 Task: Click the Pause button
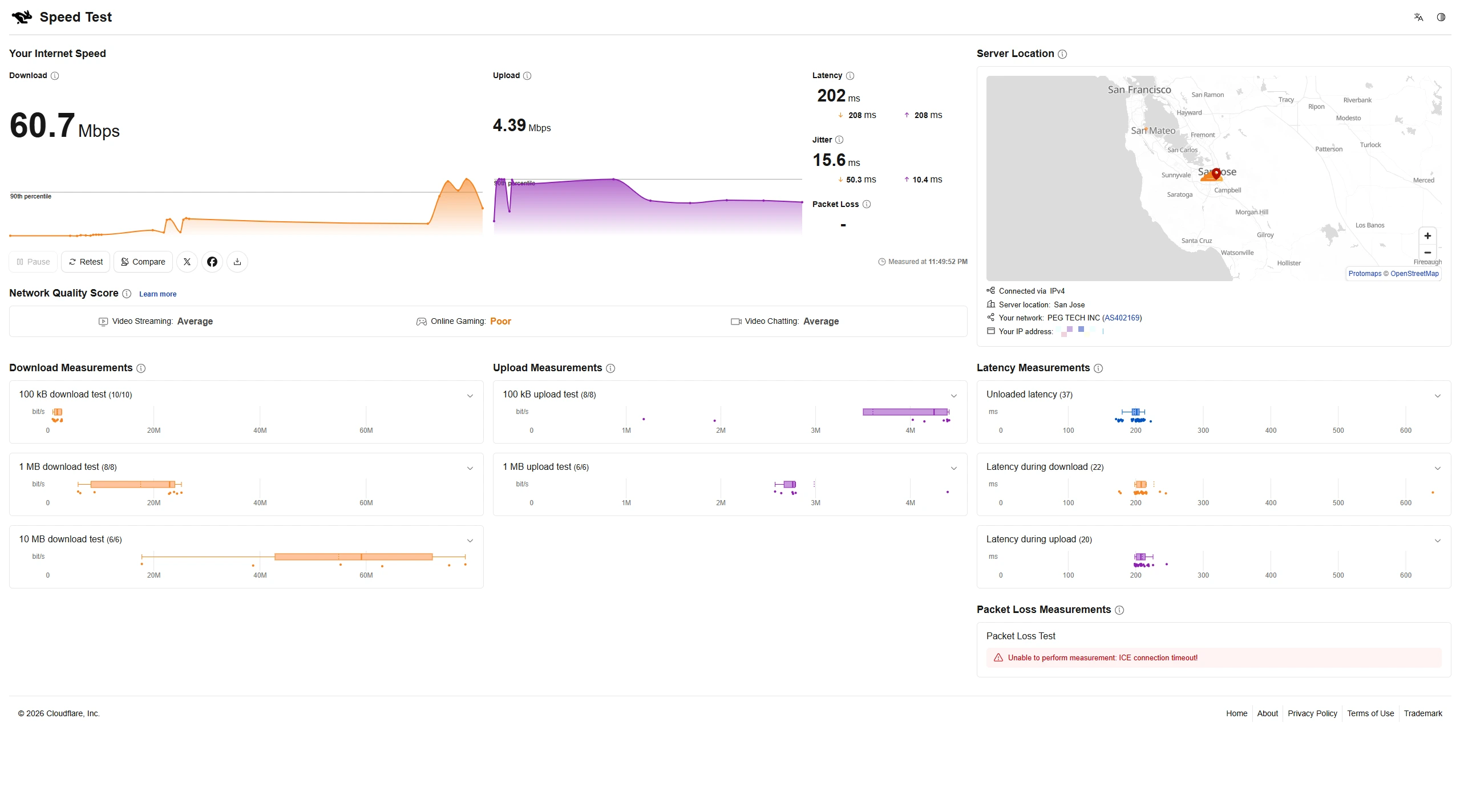[x=33, y=262]
